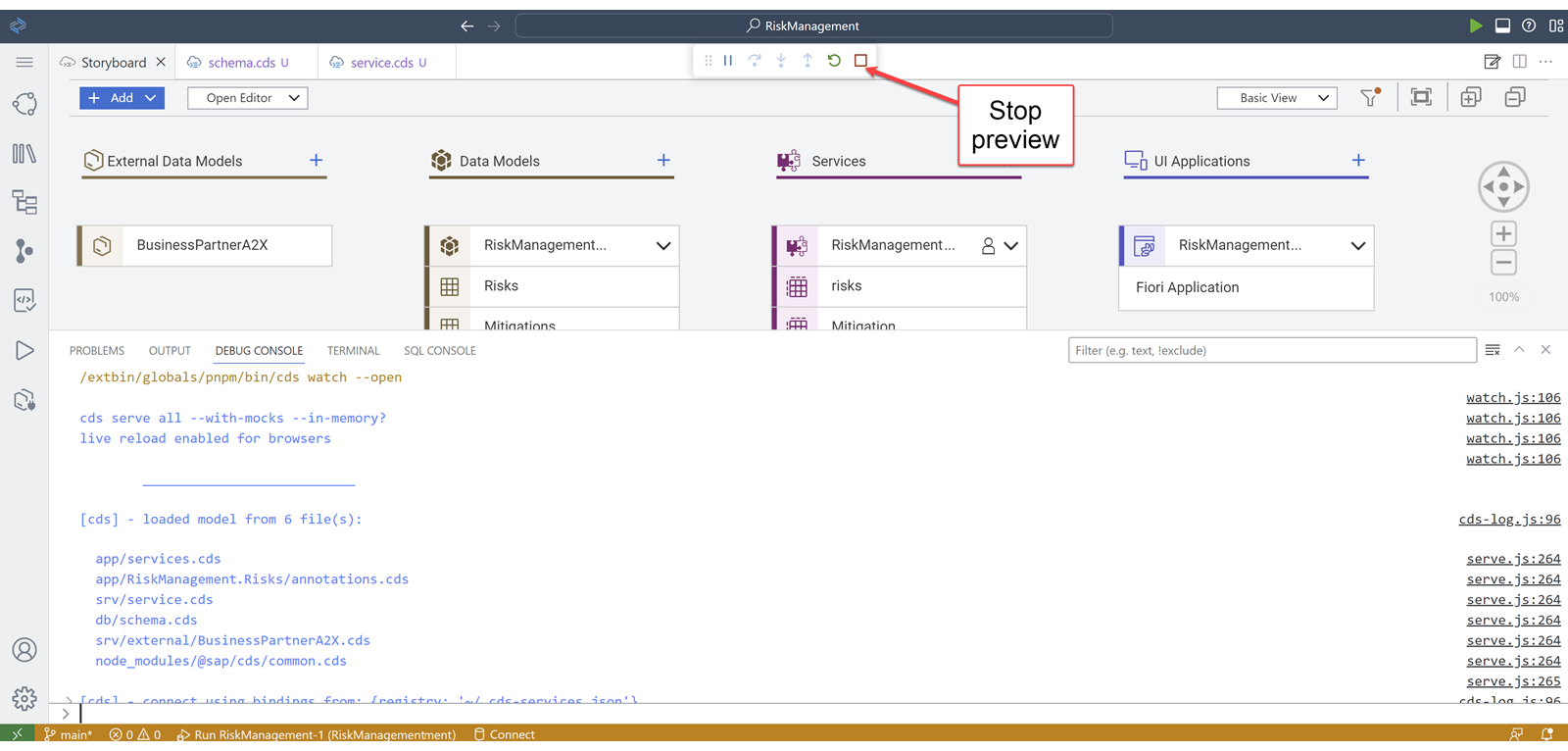Open the Basic View dropdown
The image size is (1568, 751).
click(1277, 98)
